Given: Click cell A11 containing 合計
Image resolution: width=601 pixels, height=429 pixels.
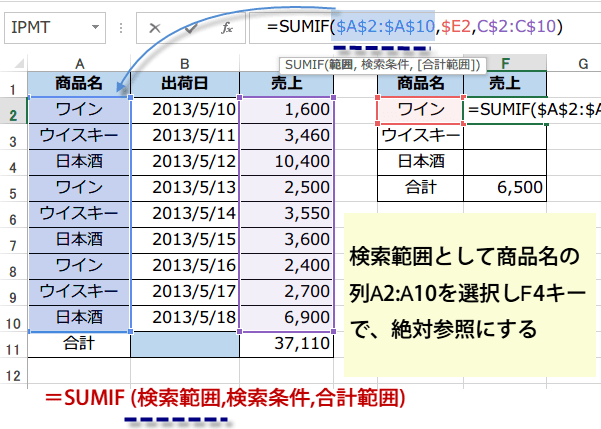Looking at the screenshot, I should [x=79, y=344].
